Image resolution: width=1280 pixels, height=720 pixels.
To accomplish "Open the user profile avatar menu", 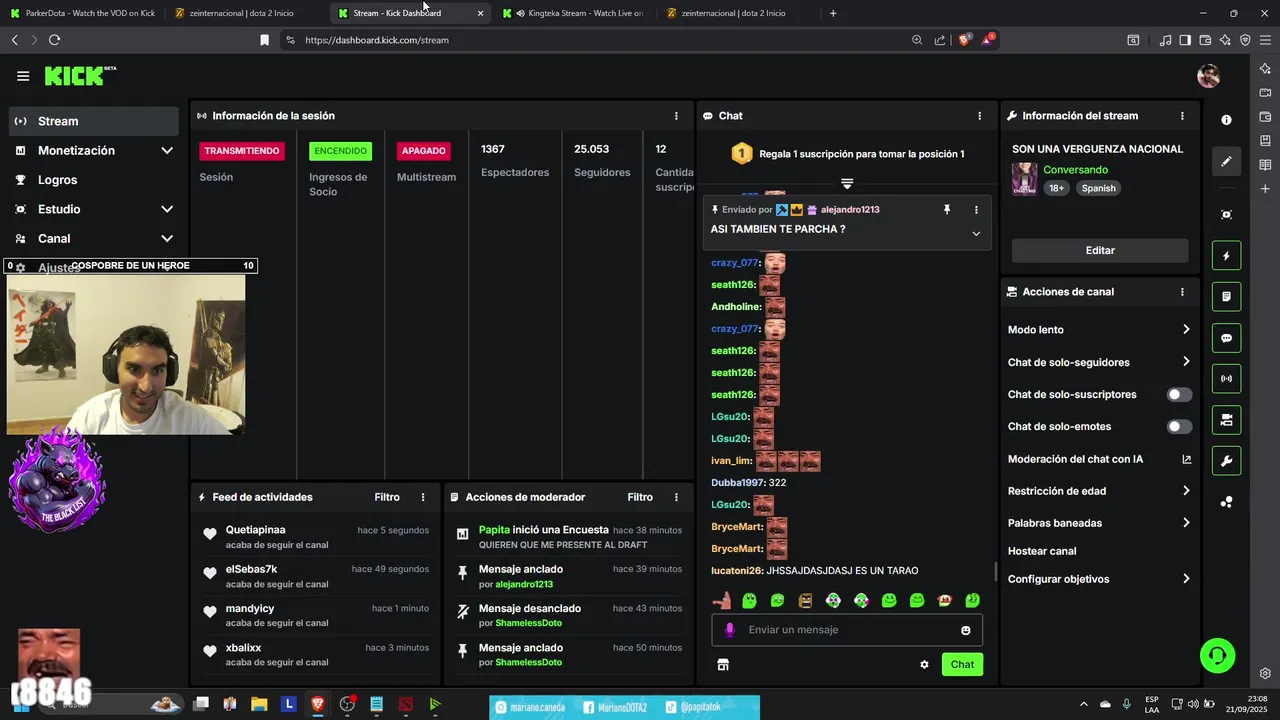I will [1209, 76].
